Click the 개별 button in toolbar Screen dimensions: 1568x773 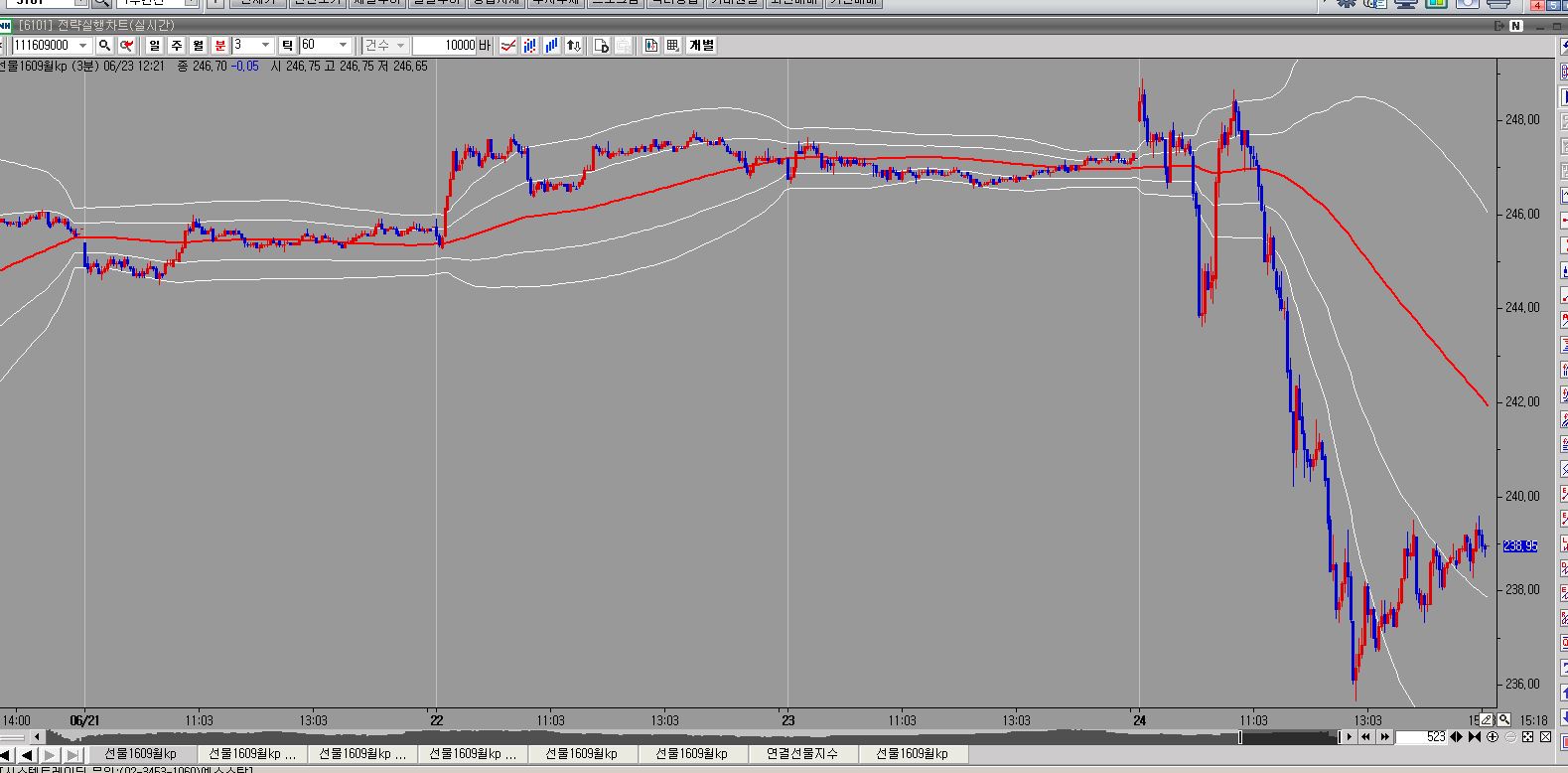(x=701, y=46)
